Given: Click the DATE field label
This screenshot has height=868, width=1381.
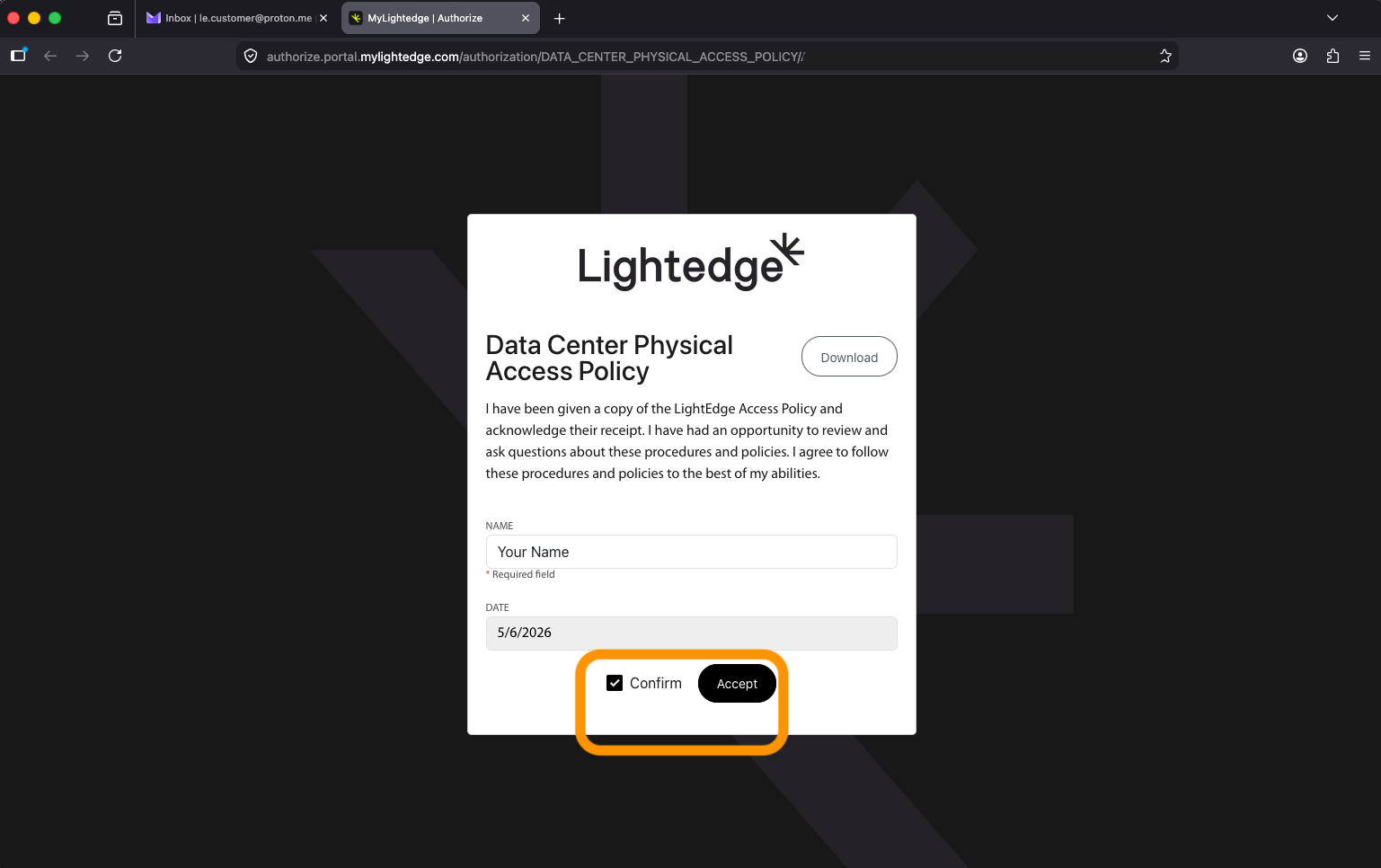Looking at the screenshot, I should (497, 607).
